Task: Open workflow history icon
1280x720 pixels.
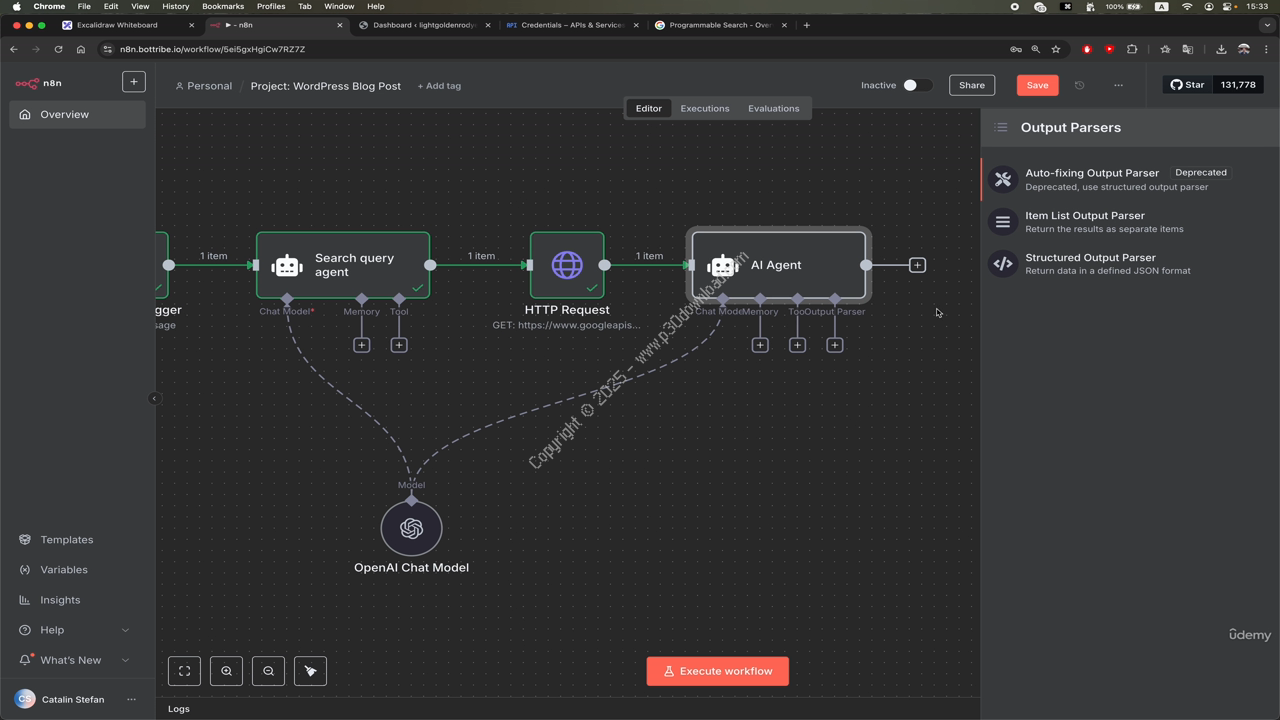Action: [x=1079, y=85]
